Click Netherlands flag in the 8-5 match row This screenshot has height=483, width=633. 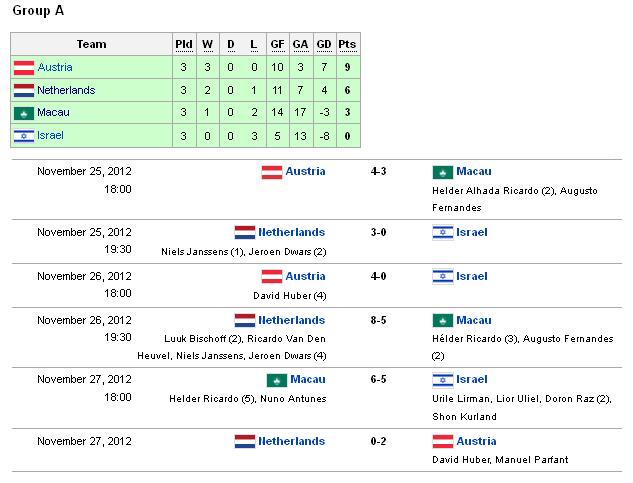tap(245, 321)
